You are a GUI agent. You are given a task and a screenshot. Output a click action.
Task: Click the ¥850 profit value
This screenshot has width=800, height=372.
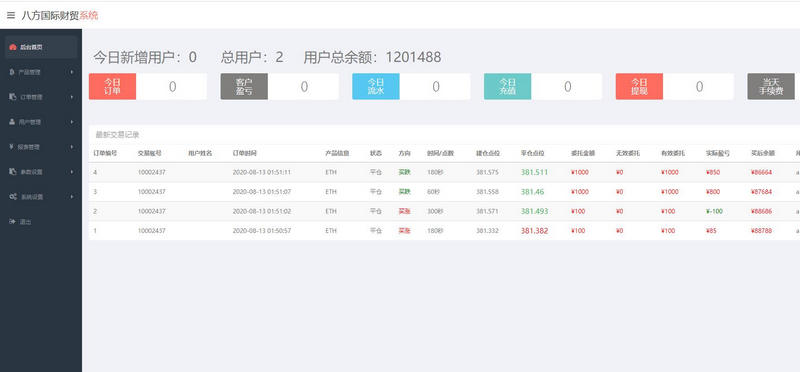[x=713, y=172]
